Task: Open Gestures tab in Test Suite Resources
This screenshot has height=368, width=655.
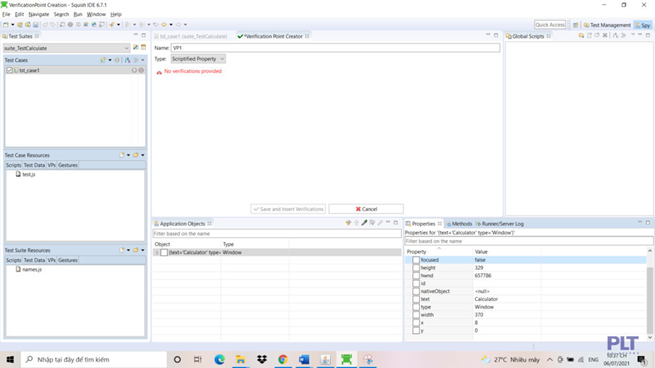Action: coord(68,260)
